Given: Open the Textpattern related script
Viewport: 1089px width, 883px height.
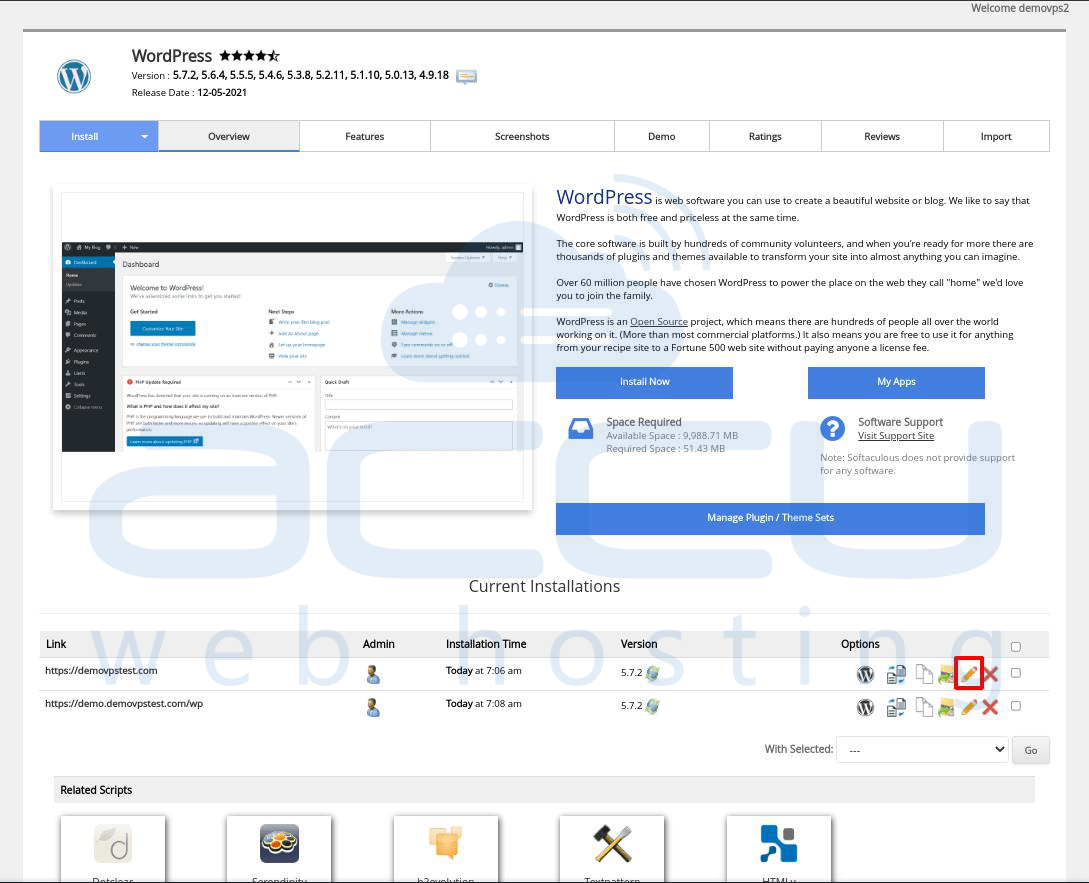Looking at the screenshot, I should coord(612,850).
